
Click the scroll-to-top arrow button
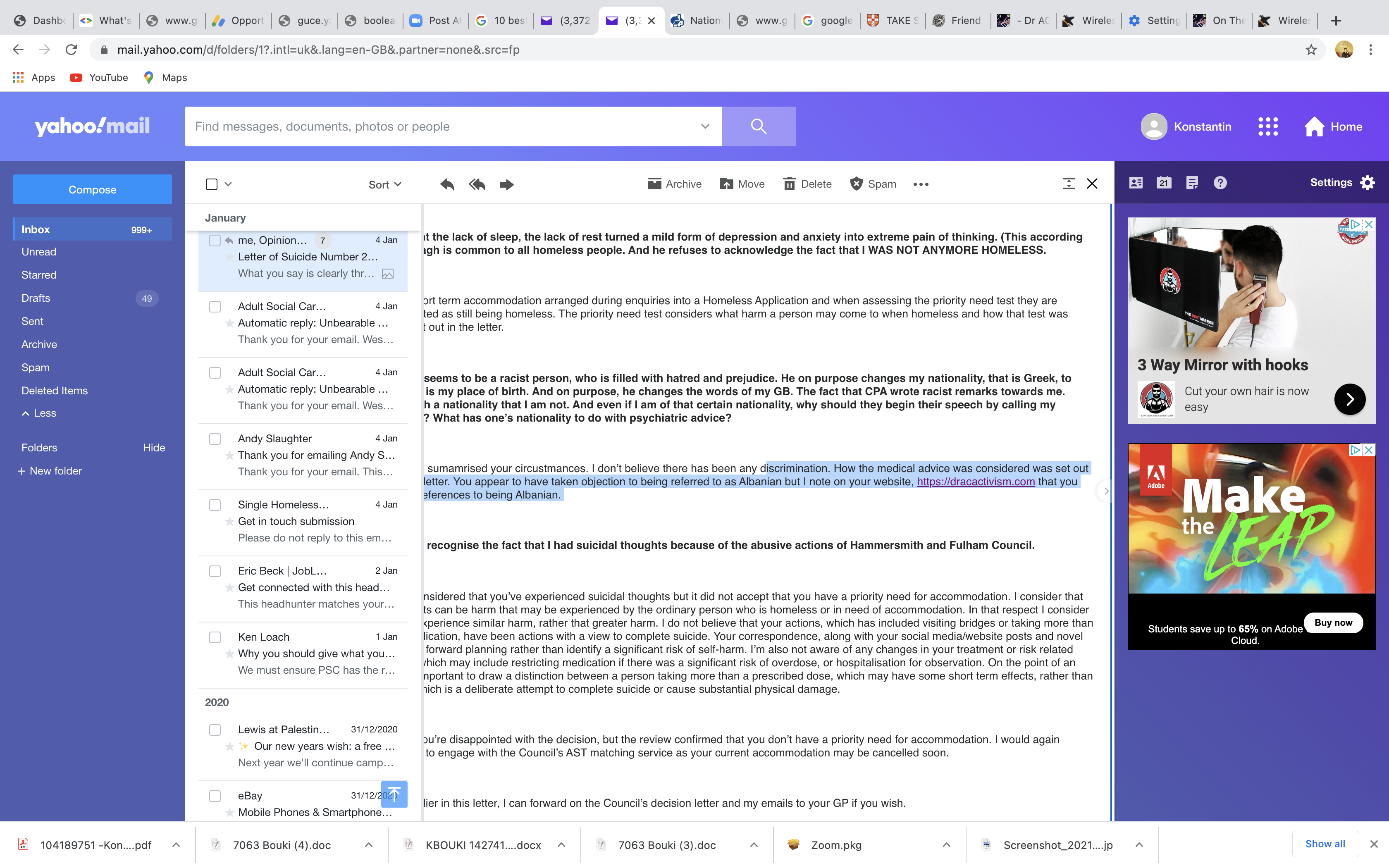point(394,794)
